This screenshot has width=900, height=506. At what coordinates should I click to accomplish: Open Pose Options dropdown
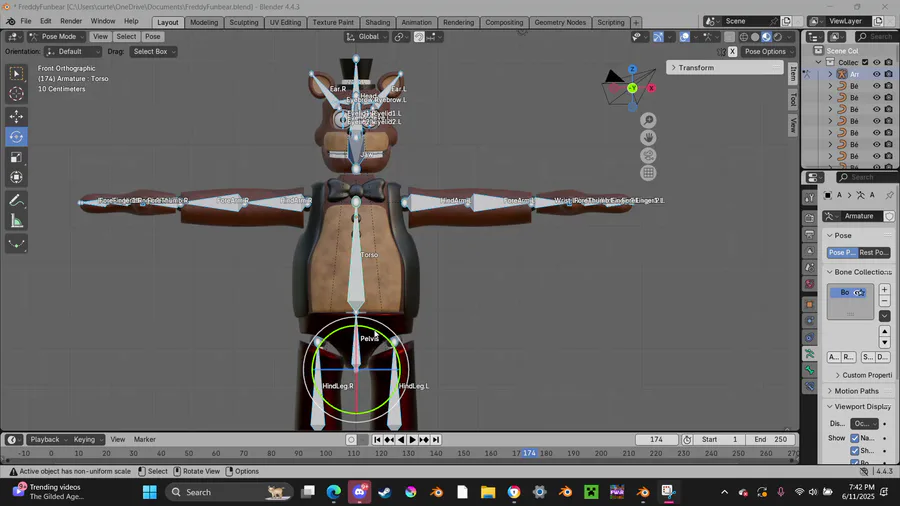(769, 52)
